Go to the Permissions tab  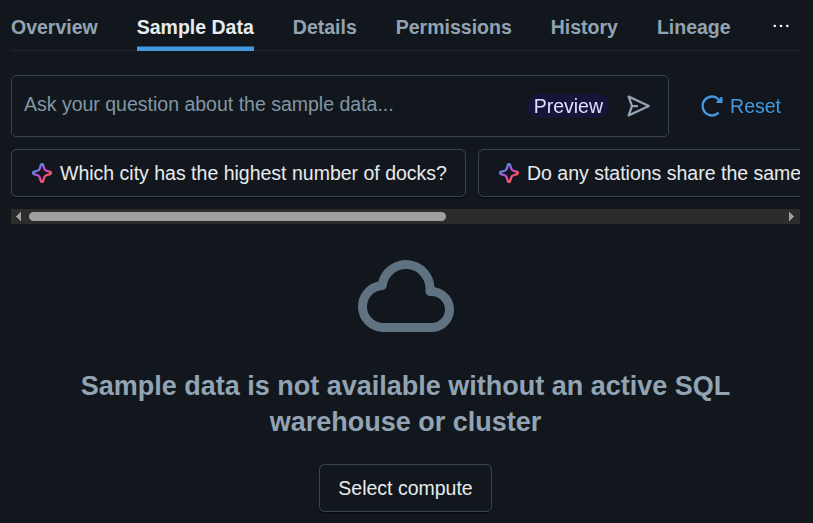pos(453,27)
